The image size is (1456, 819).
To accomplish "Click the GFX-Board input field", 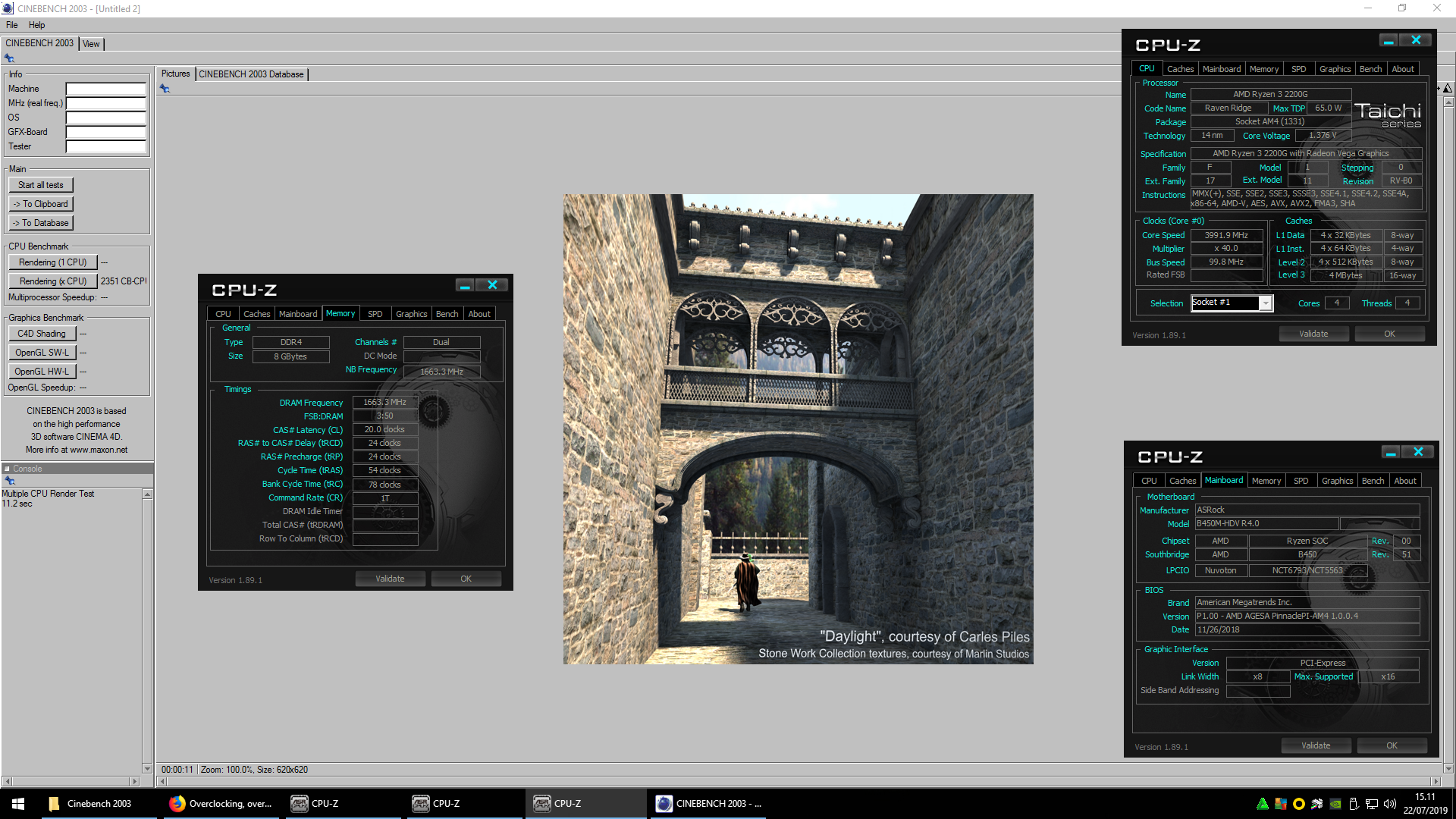I will [x=105, y=132].
